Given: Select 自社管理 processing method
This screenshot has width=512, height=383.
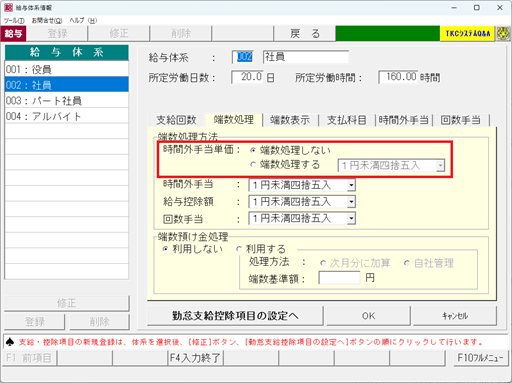Looking at the screenshot, I should coord(407,263).
